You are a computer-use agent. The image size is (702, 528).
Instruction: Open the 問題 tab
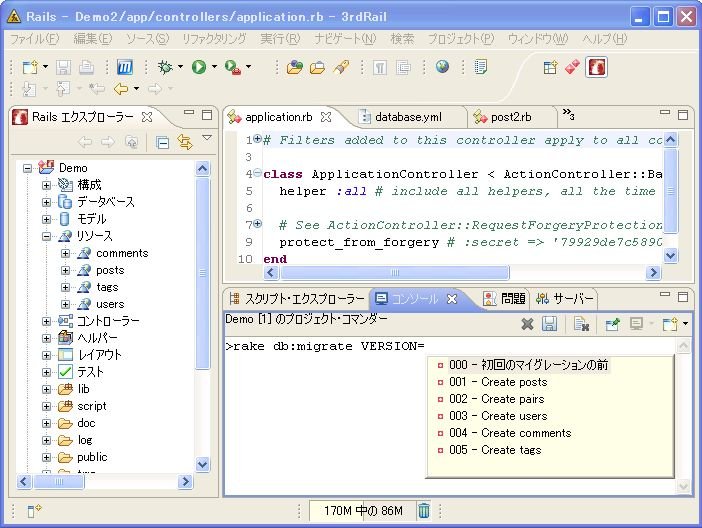coord(505,299)
